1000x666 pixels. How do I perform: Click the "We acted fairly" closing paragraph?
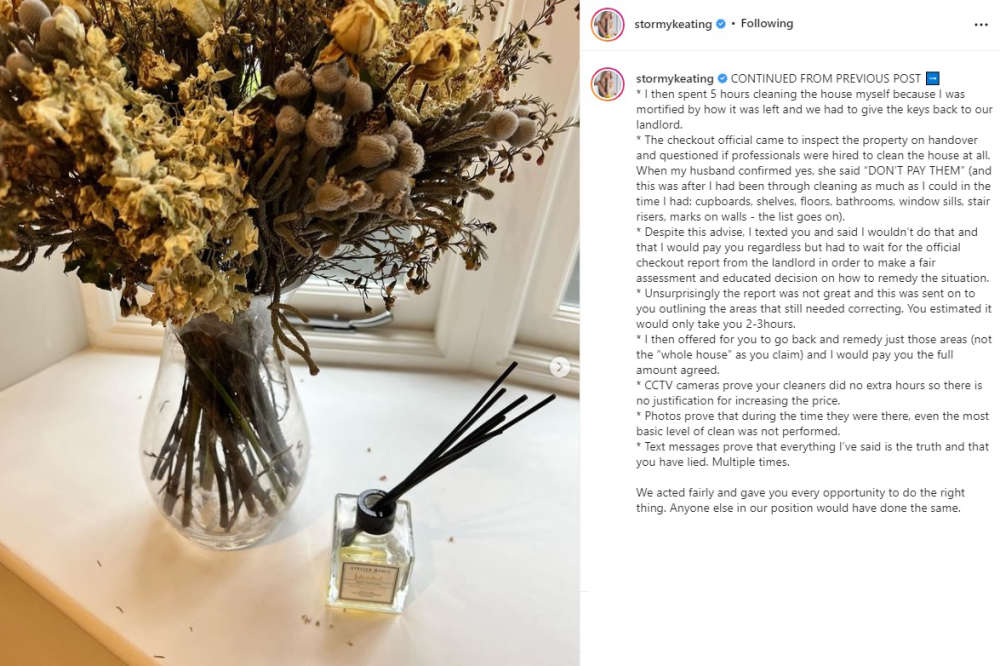pos(800,500)
